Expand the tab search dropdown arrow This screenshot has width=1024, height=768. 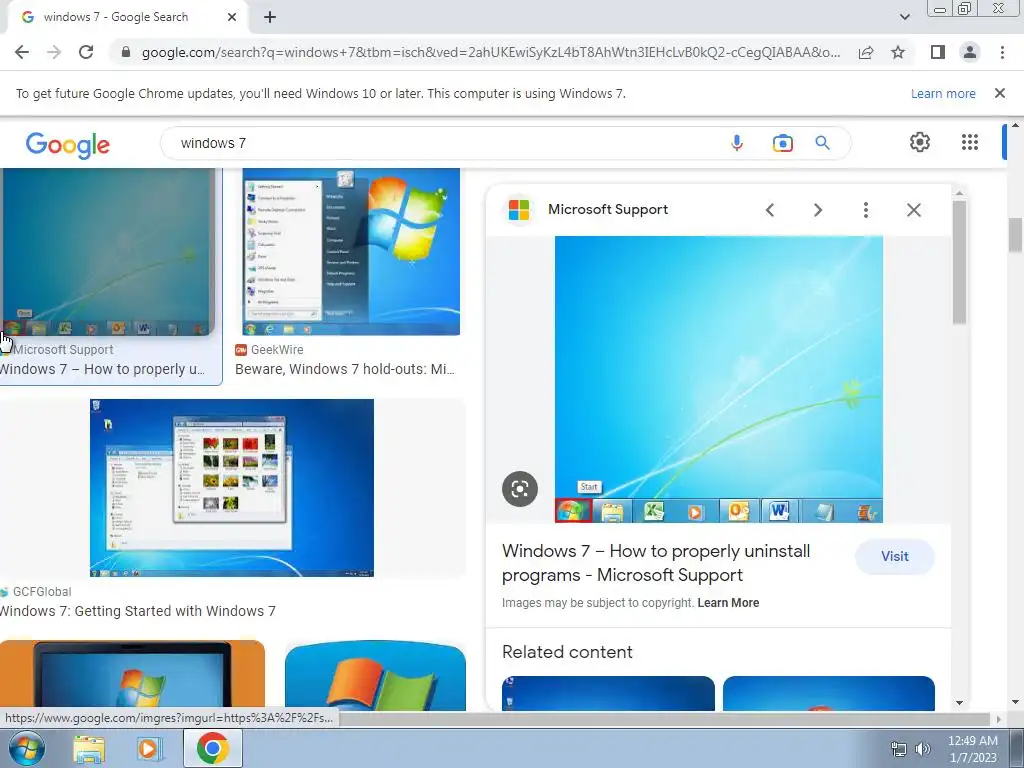click(x=904, y=17)
